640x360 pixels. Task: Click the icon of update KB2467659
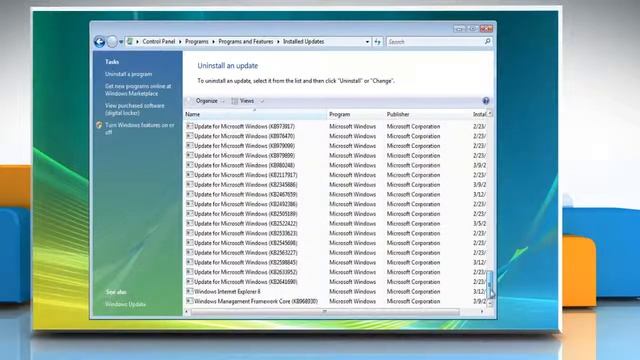tap(189, 194)
